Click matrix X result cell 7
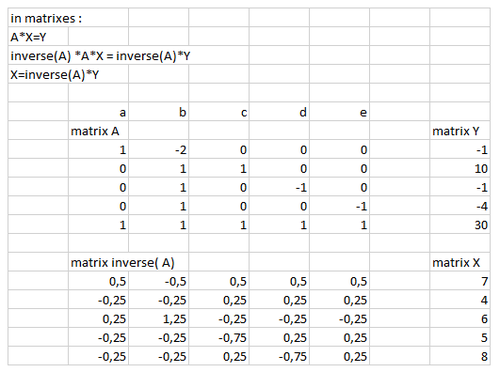This screenshot has height=372, width=500. (460, 281)
